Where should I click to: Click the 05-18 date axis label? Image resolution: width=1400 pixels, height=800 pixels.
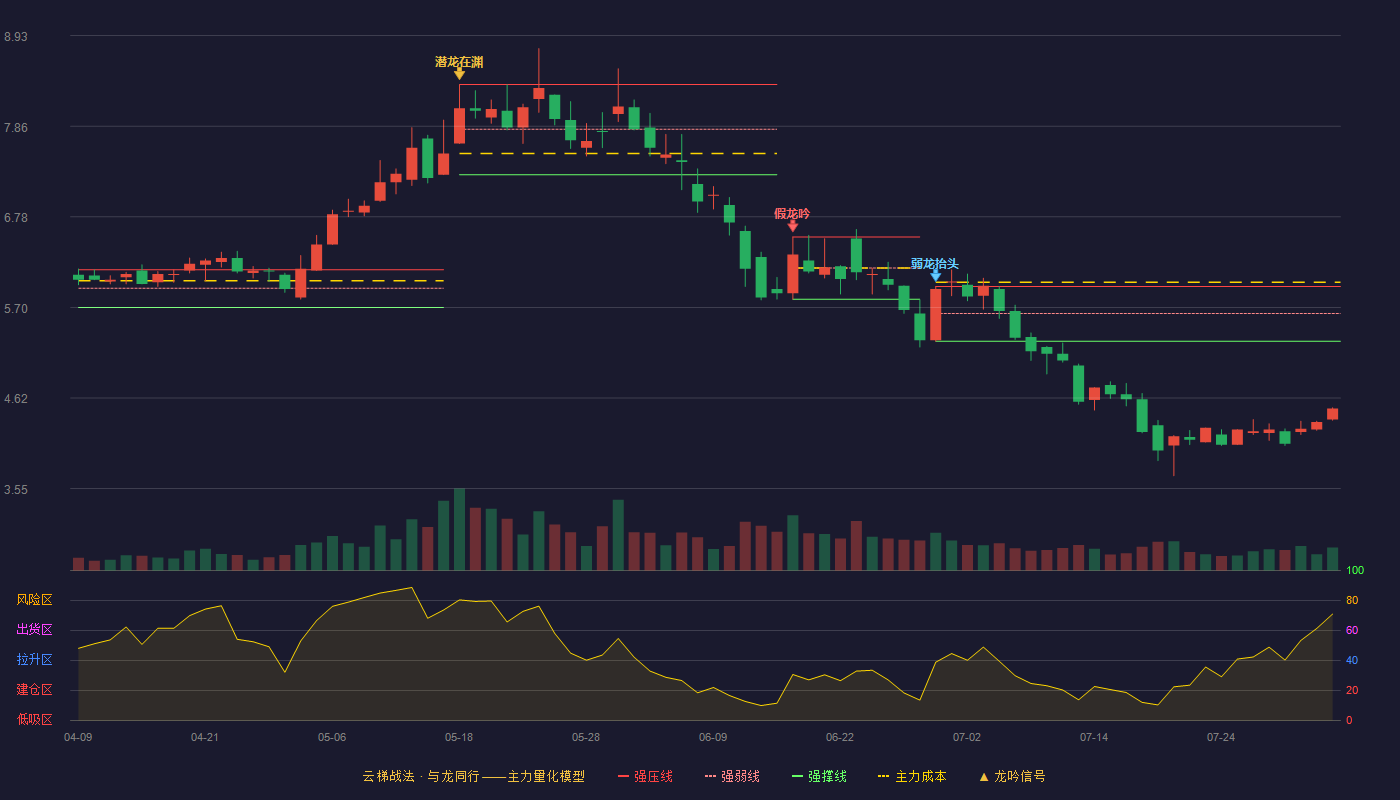tap(459, 737)
